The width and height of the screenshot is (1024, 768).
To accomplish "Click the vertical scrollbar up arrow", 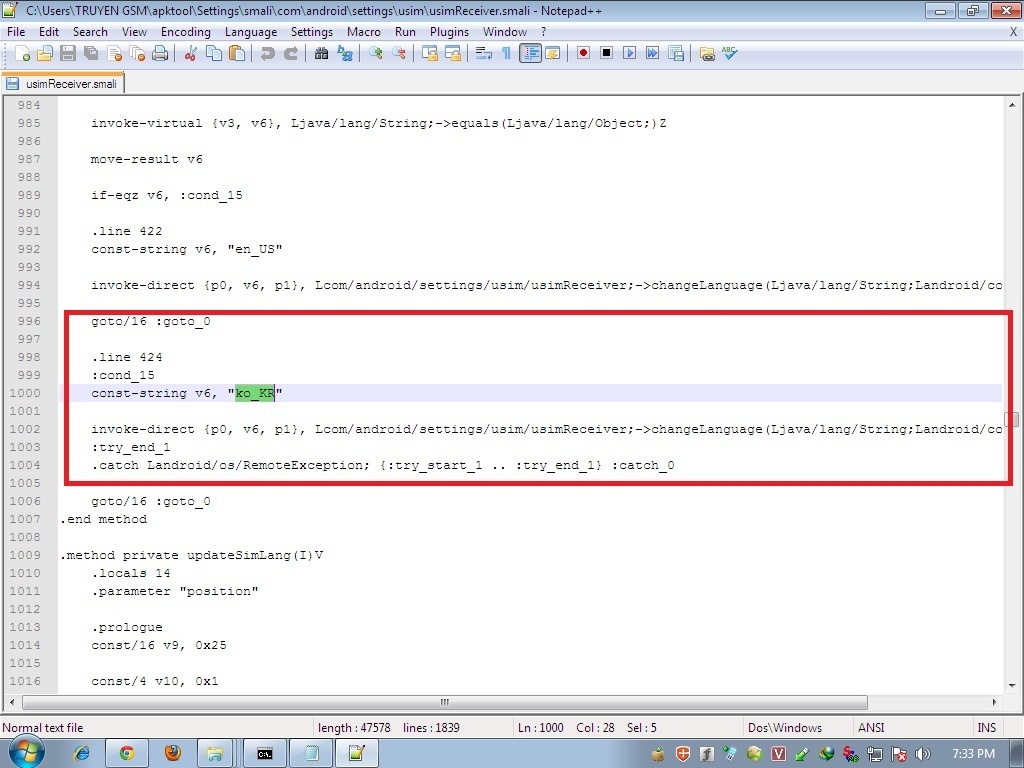I will tap(1012, 104).
